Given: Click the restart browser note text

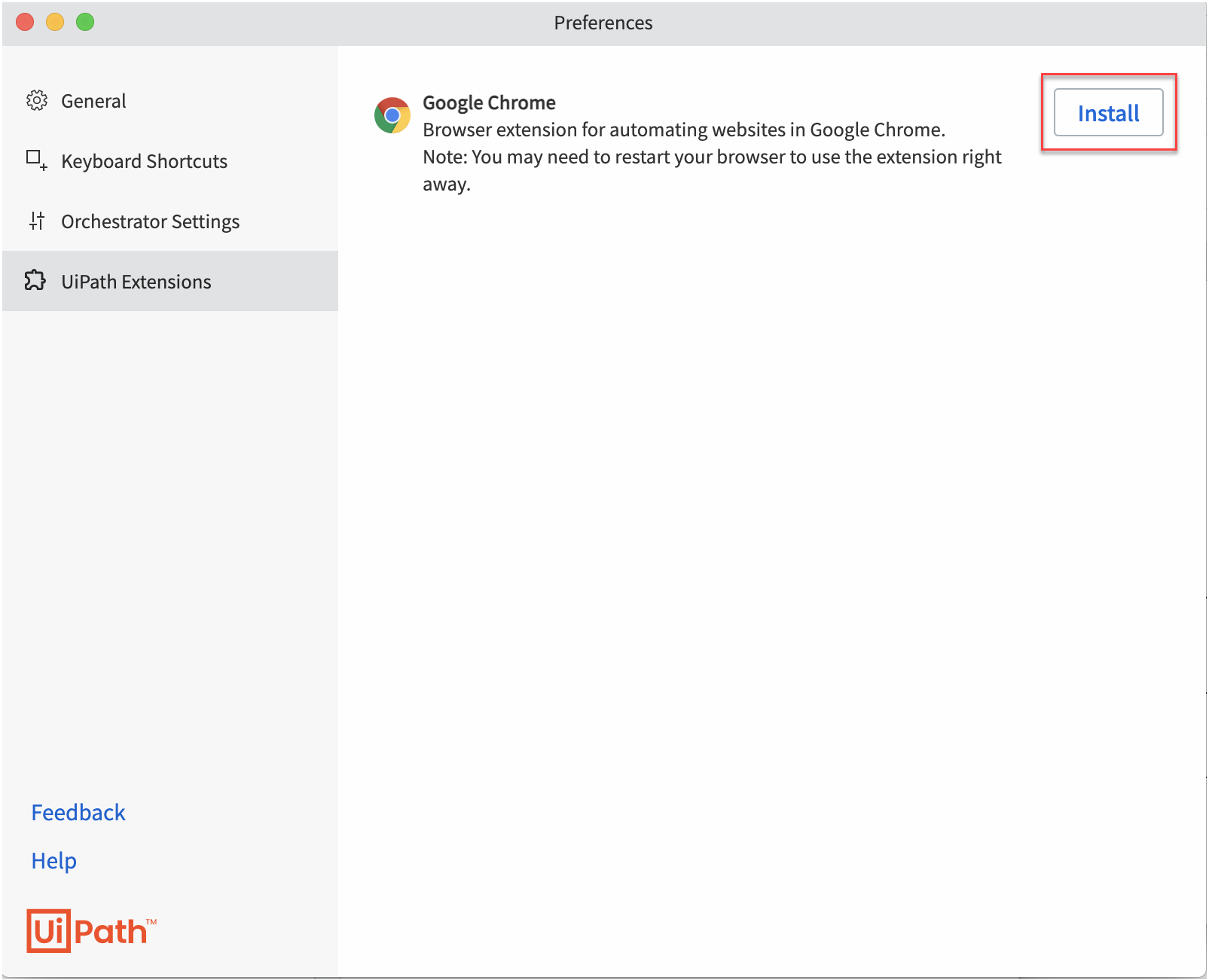Looking at the screenshot, I should tap(711, 157).
